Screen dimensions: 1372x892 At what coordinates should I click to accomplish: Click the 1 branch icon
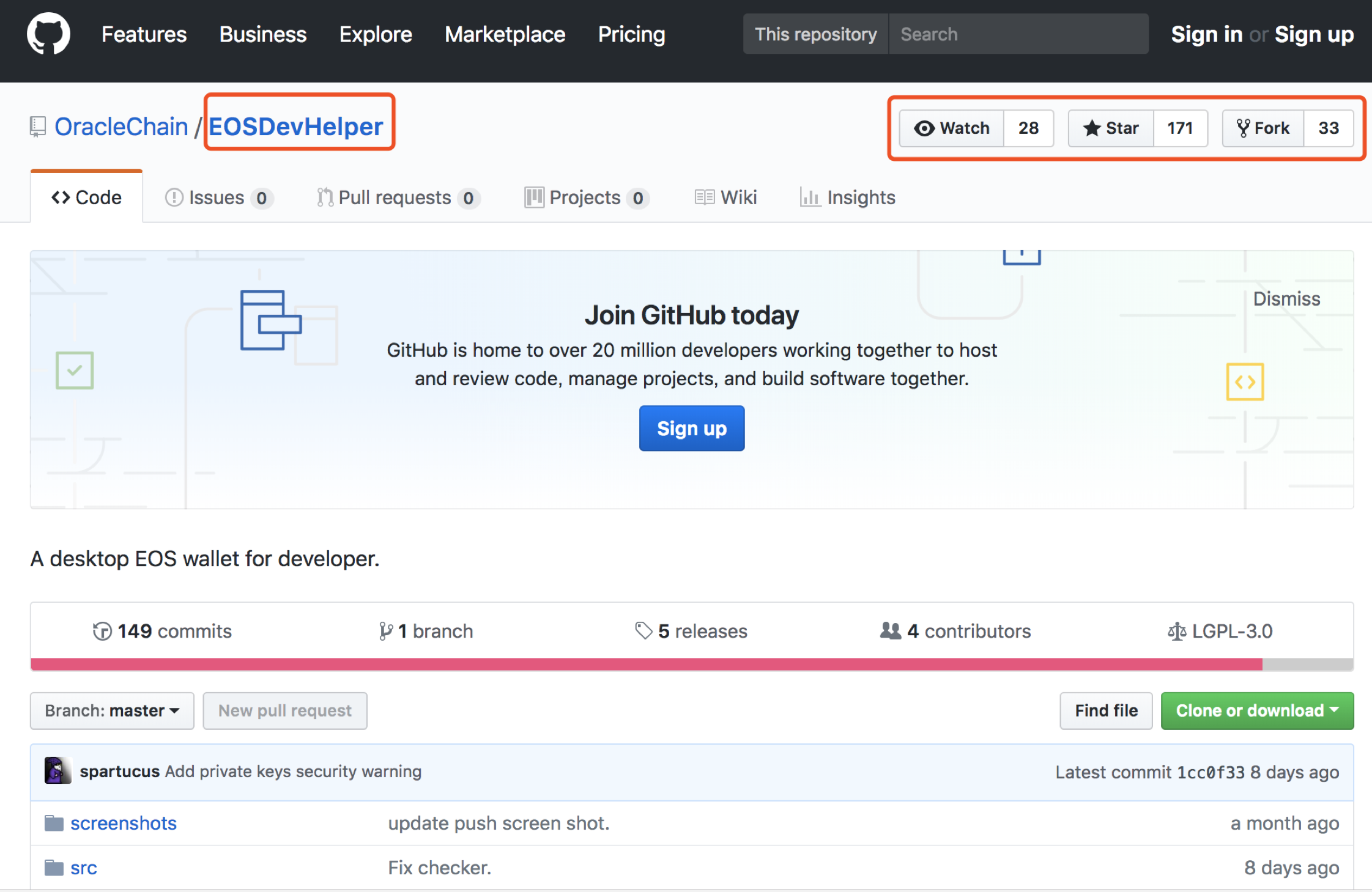(x=385, y=631)
